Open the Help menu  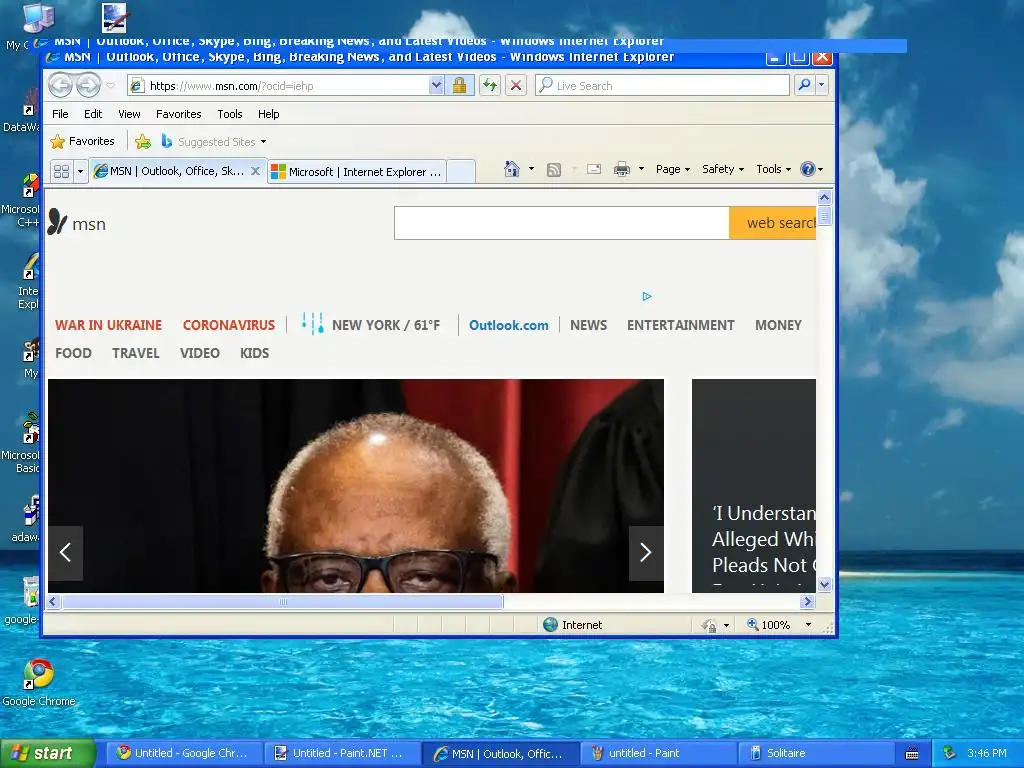coord(268,114)
